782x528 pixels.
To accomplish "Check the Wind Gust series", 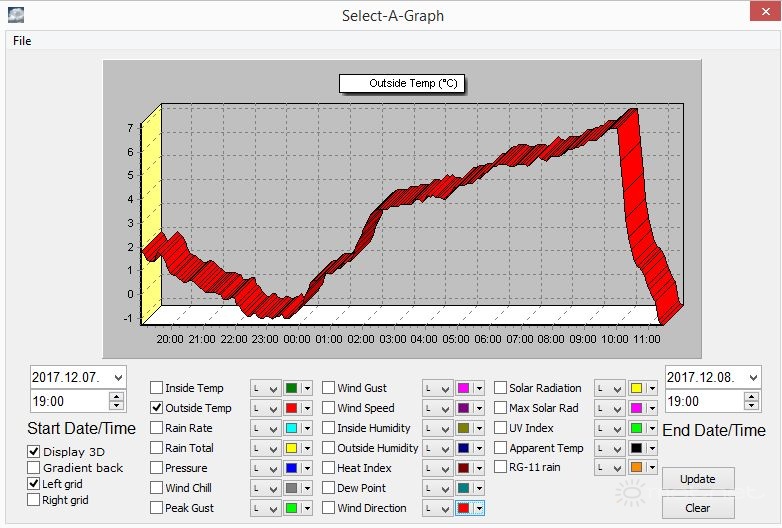I will click(x=329, y=388).
